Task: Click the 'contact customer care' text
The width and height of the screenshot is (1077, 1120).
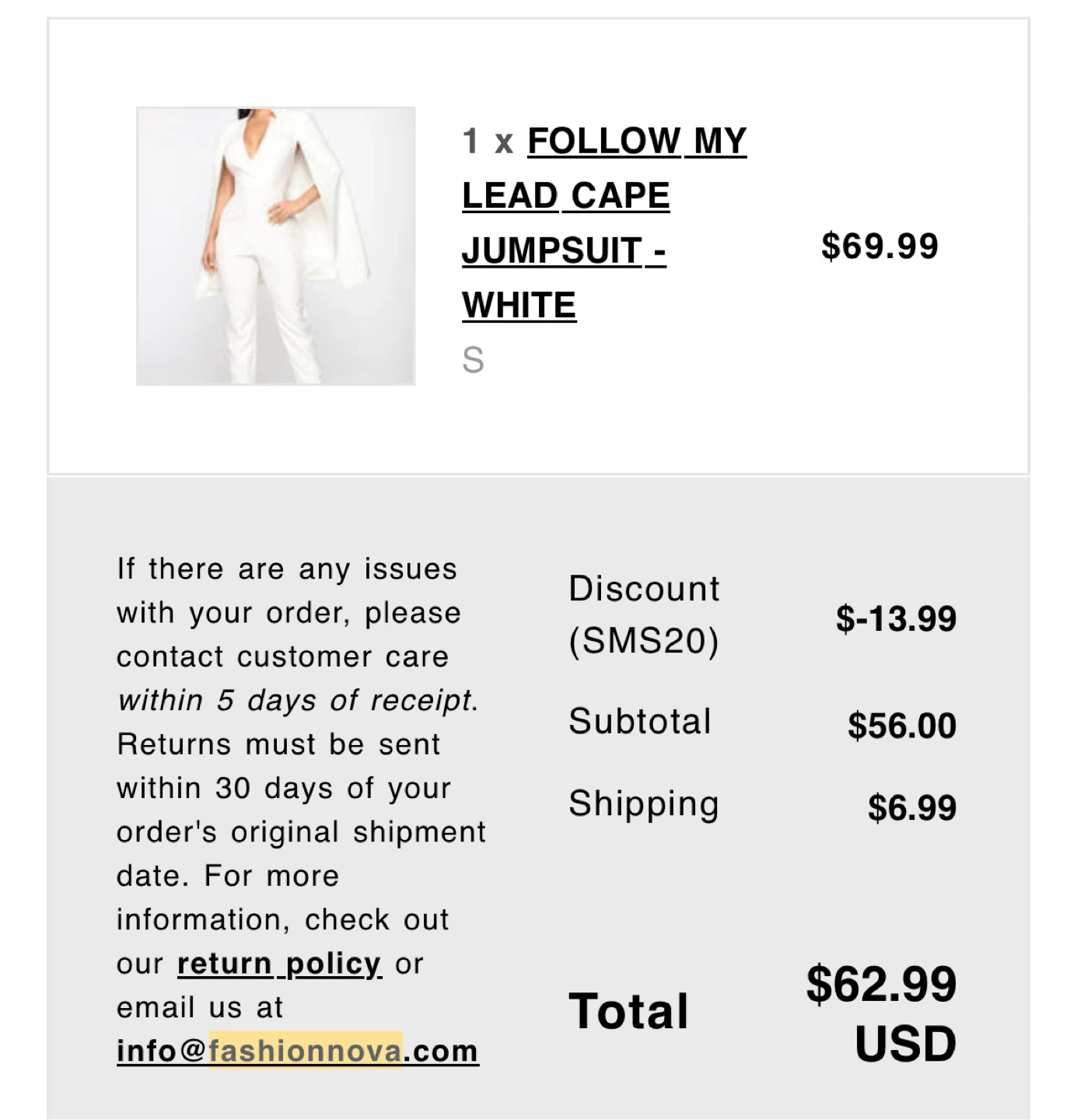Action: coord(282,657)
